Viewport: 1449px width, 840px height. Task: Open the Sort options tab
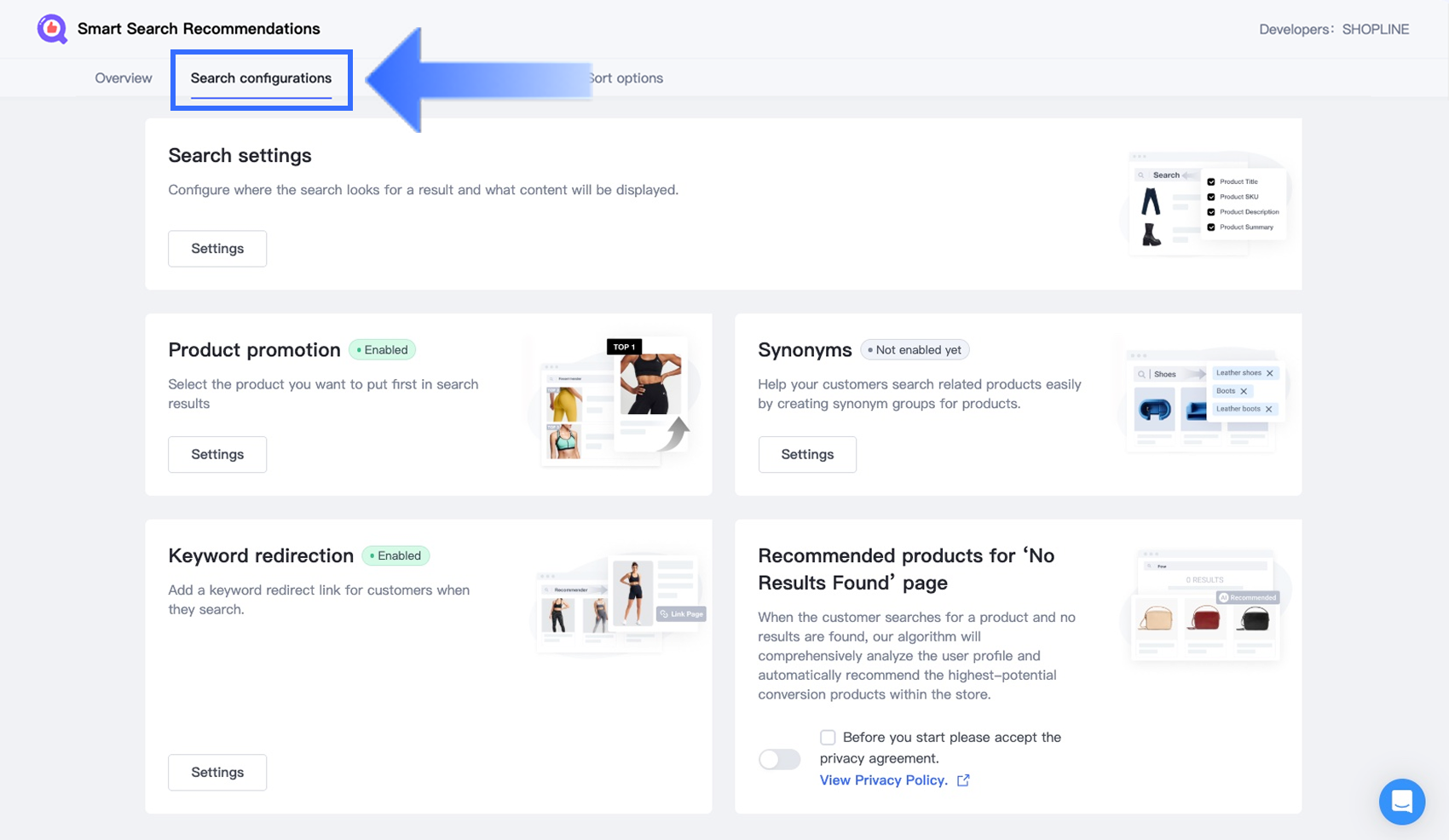(x=627, y=78)
